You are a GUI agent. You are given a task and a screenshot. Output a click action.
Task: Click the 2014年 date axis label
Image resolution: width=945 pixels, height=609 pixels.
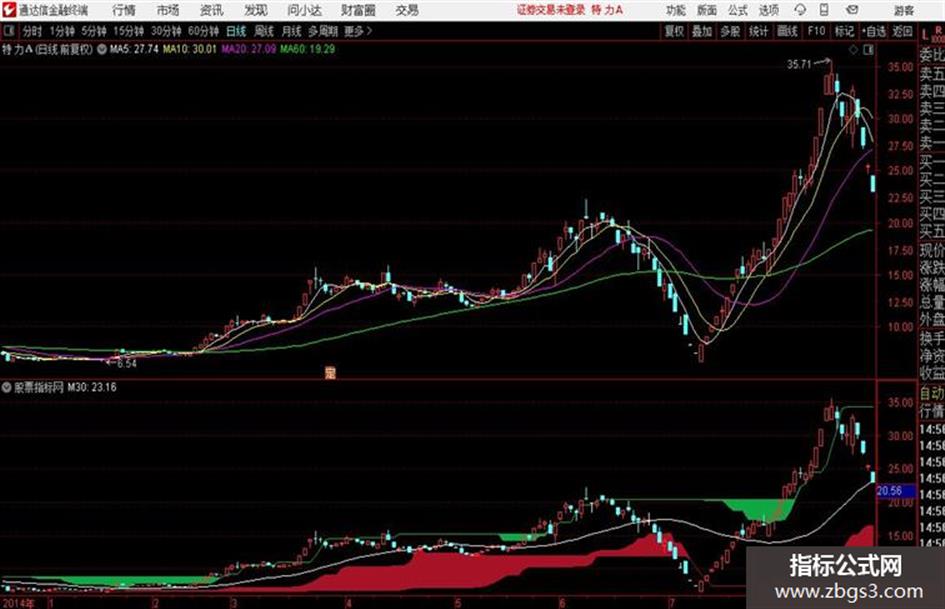(19, 603)
